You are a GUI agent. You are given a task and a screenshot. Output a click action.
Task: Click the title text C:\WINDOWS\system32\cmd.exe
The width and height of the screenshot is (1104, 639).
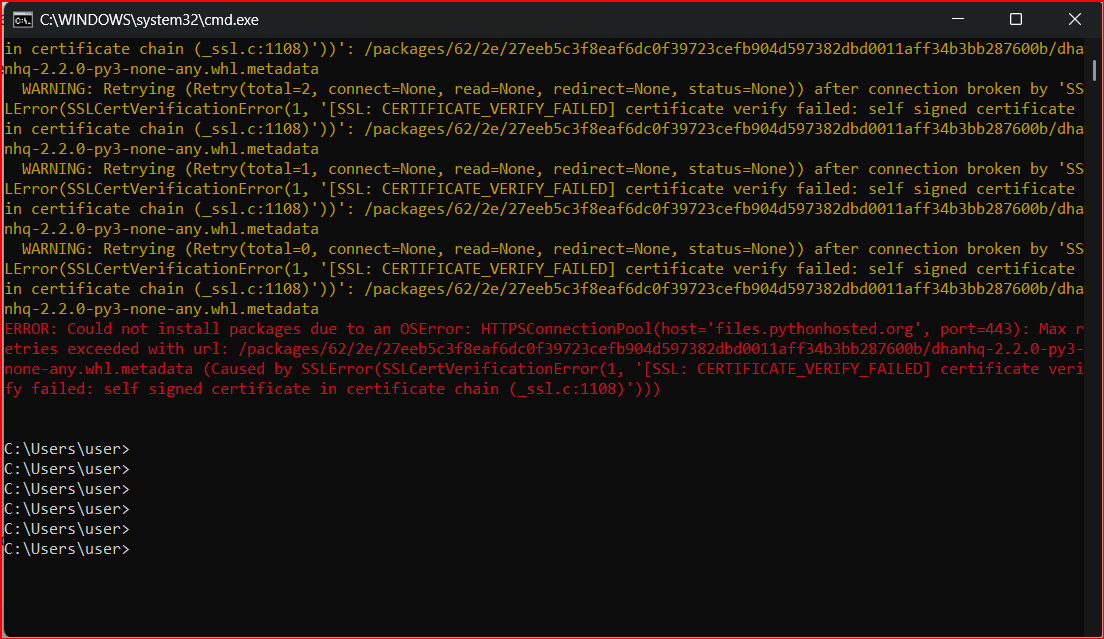149,20
